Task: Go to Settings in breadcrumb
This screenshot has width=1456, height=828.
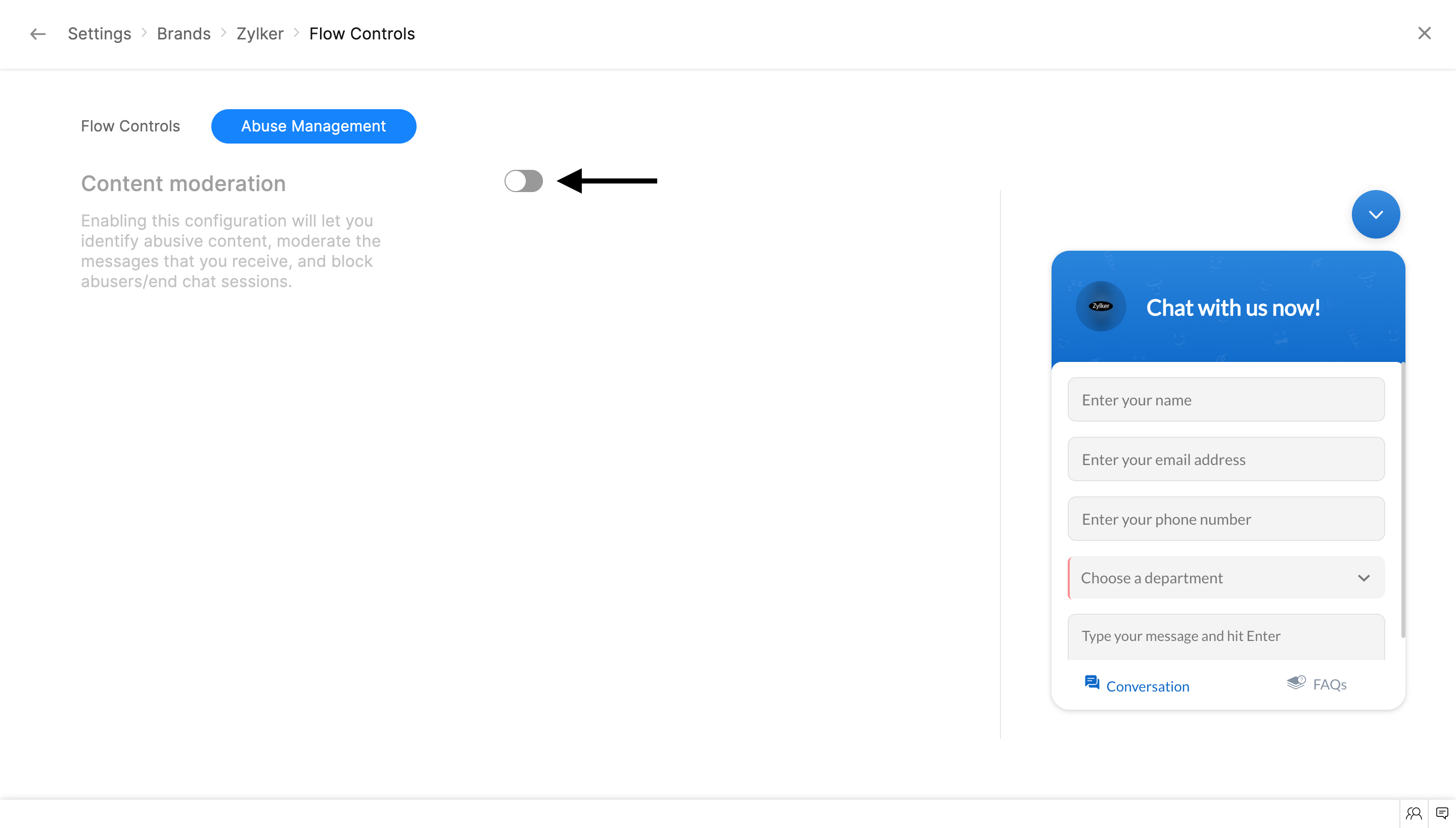Action: pyautogui.click(x=100, y=34)
